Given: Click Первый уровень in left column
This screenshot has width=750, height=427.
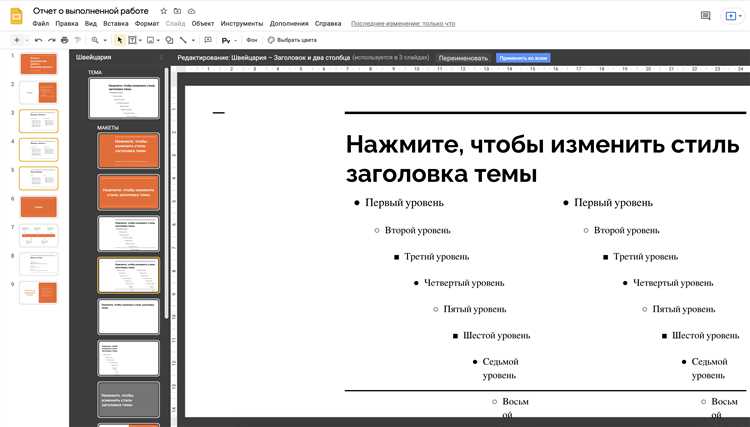Looking at the screenshot, I should pyautogui.click(x=404, y=203).
